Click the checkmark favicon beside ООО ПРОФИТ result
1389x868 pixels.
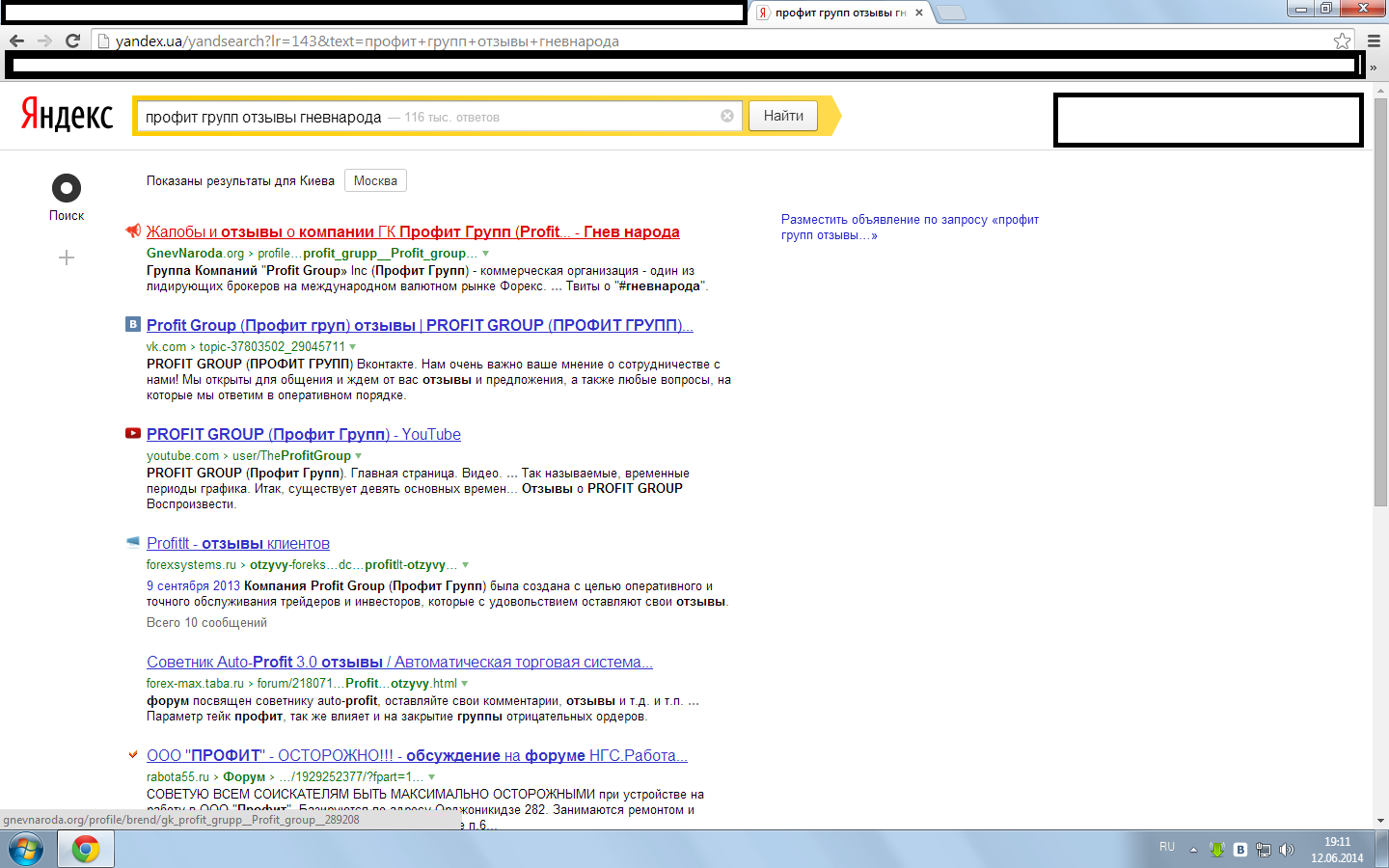133,754
